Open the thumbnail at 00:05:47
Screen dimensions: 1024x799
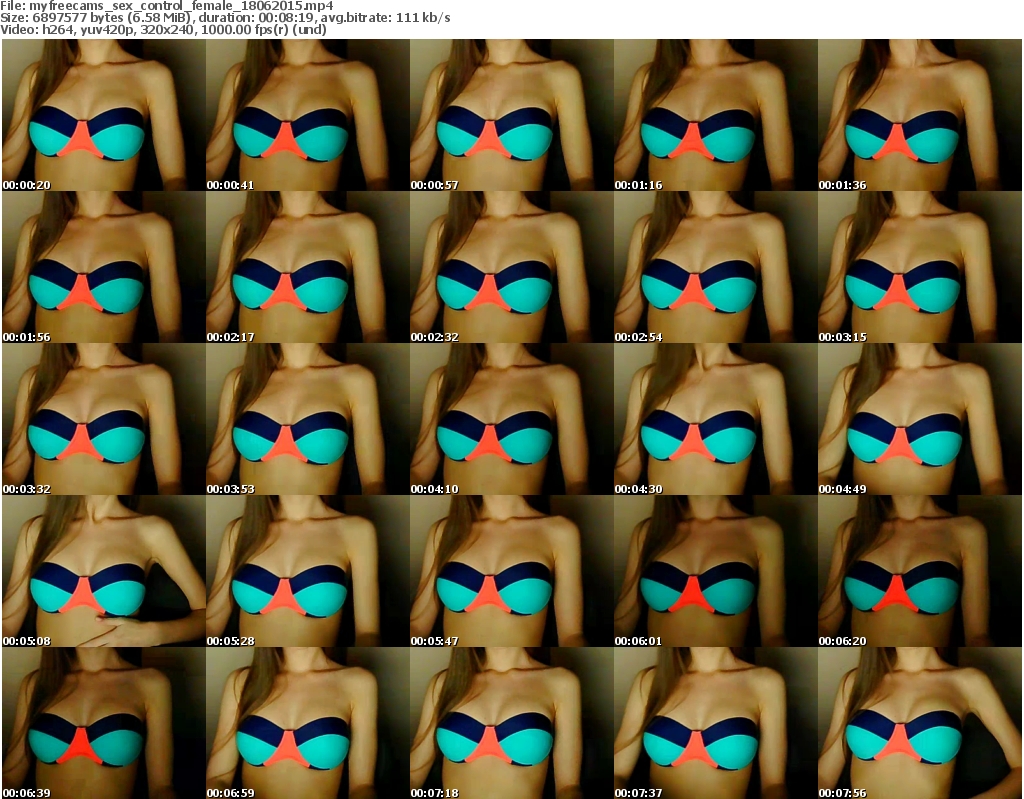(x=511, y=571)
